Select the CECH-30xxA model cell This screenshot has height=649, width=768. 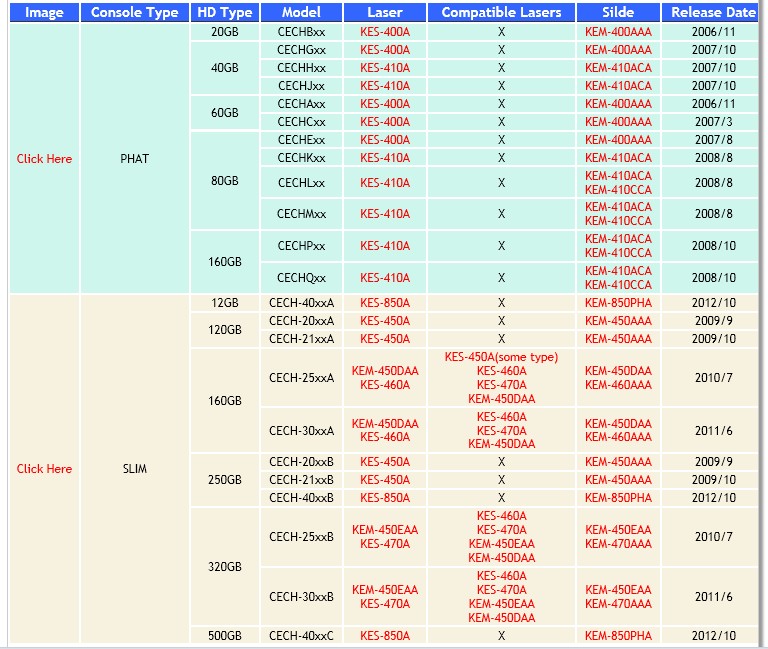click(301, 431)
